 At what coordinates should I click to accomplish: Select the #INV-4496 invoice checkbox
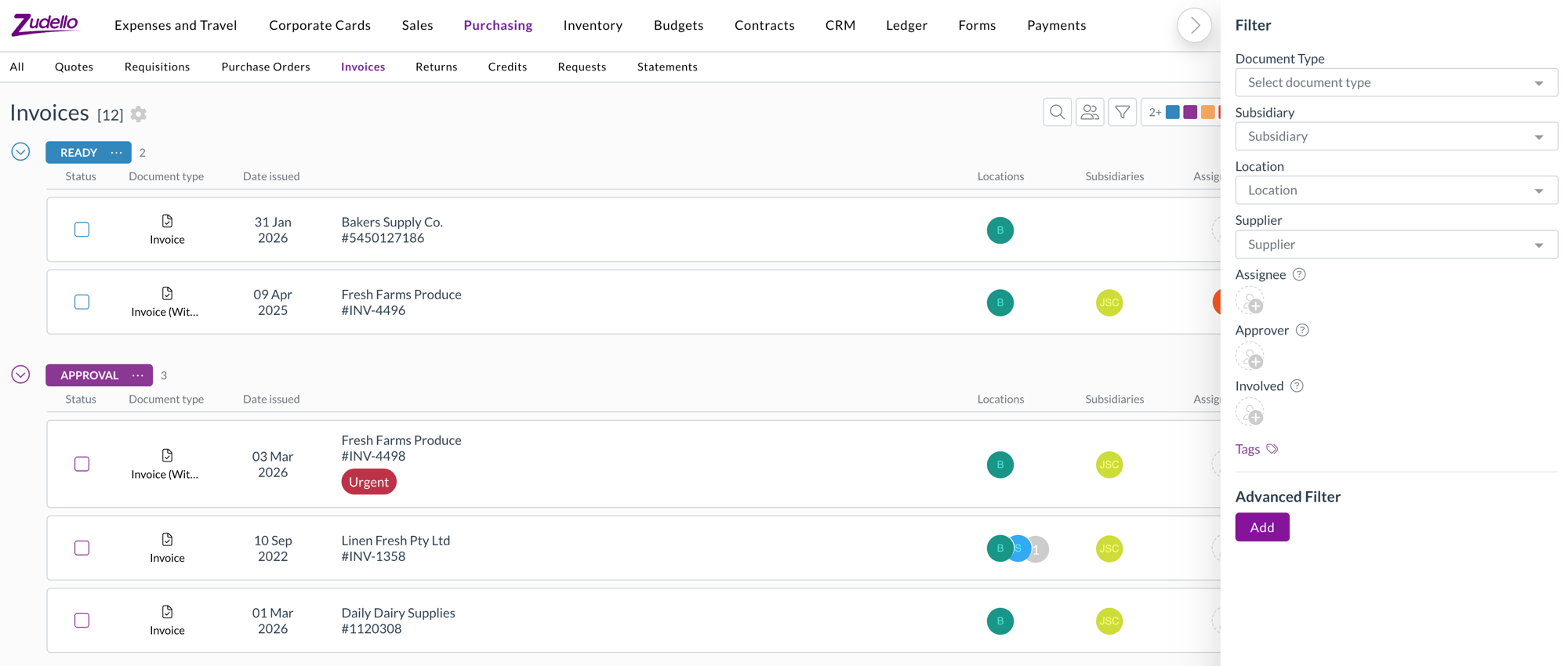(82, 302)
